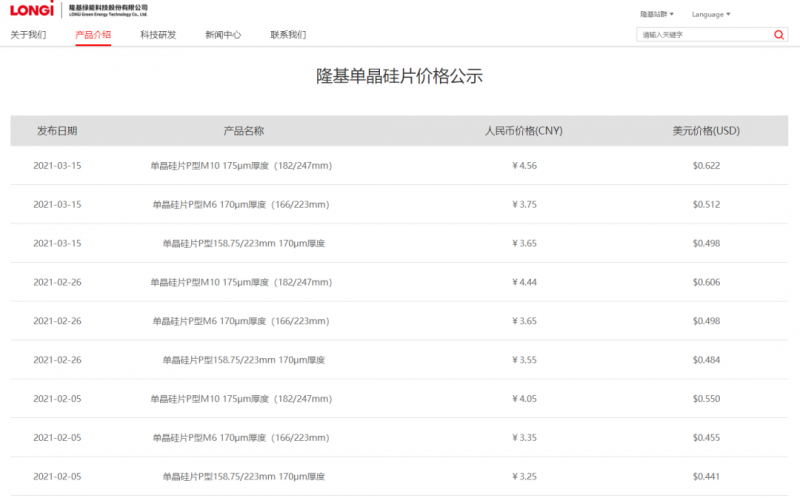Click the 发布日期 column header

(57, 131)
